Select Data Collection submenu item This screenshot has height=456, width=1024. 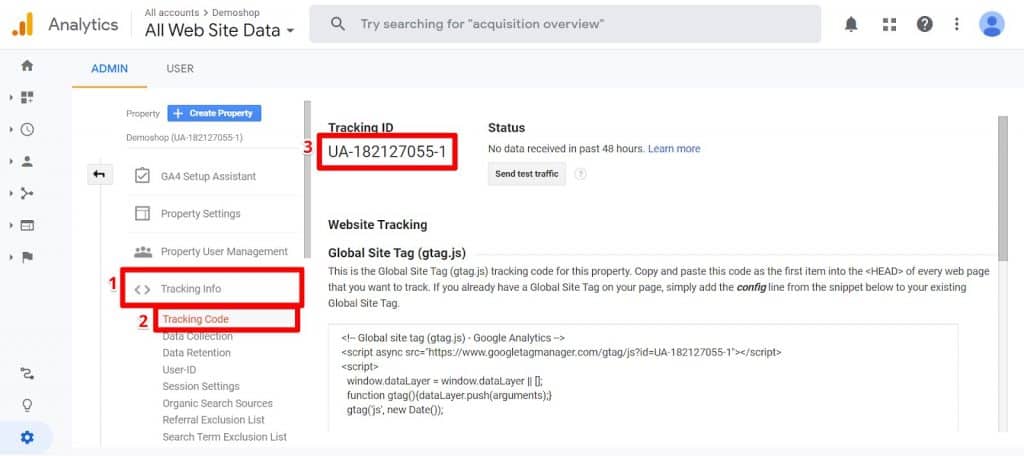pyautogui.click(x=197, y=336)
